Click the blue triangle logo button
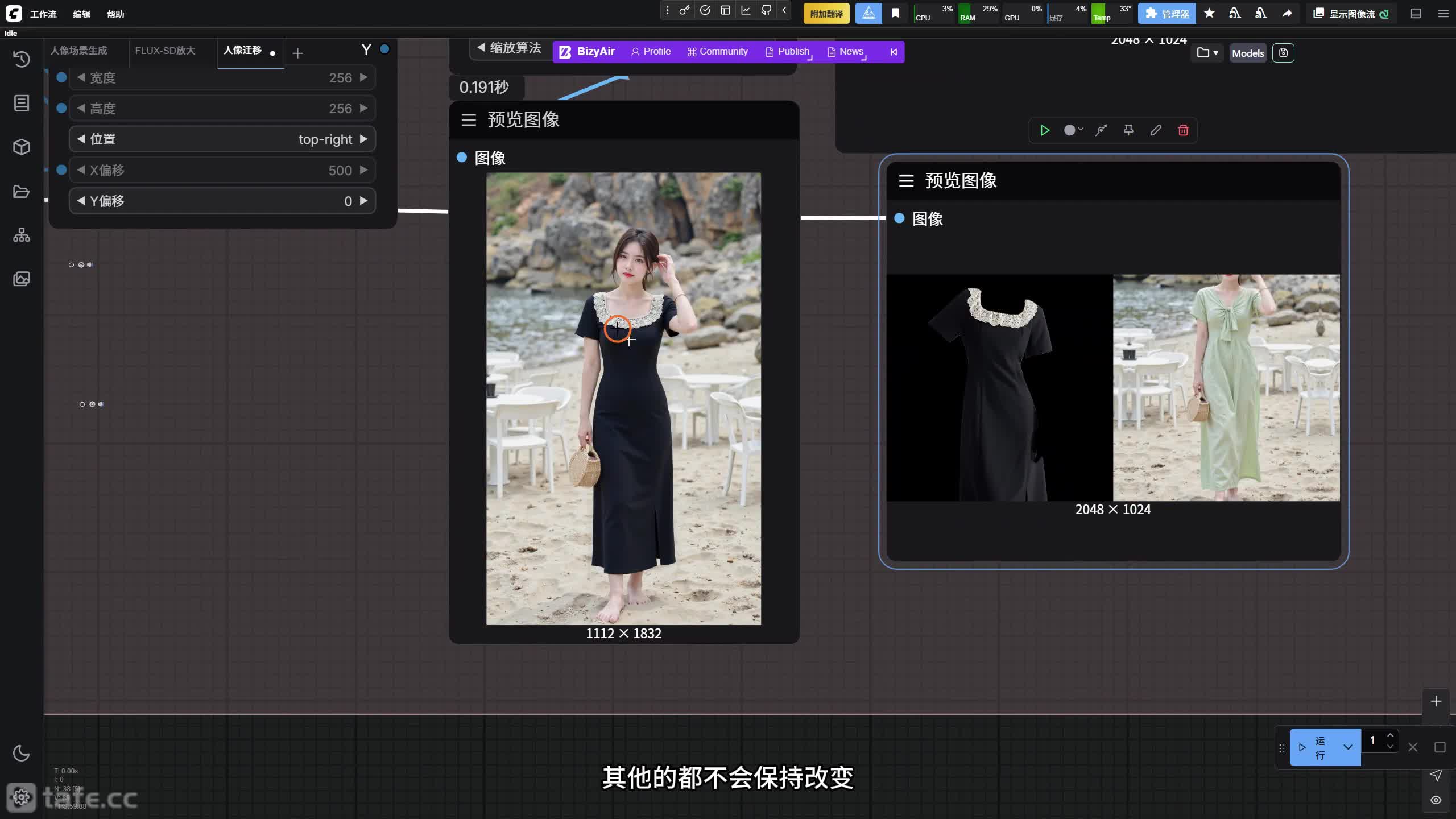Image resolution: width=1456 pixels, height=819 pixels. pos(868,13)
